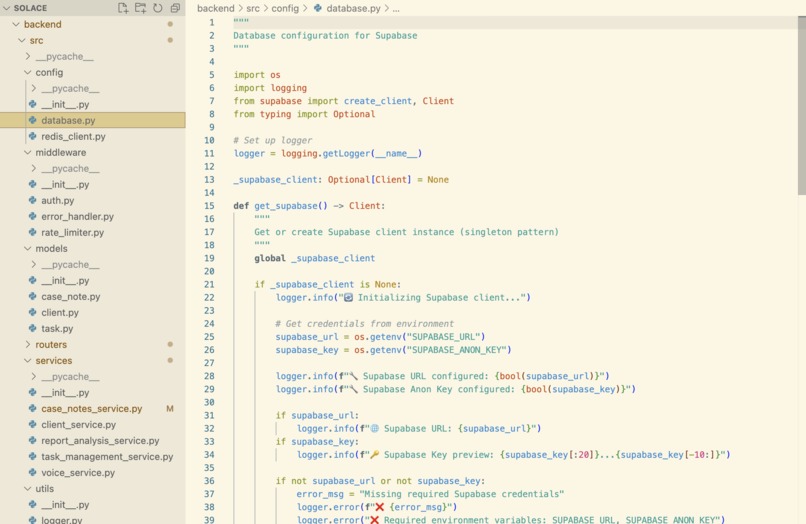Click the 'database.py' breadcrumb segment

click(353, 8)
